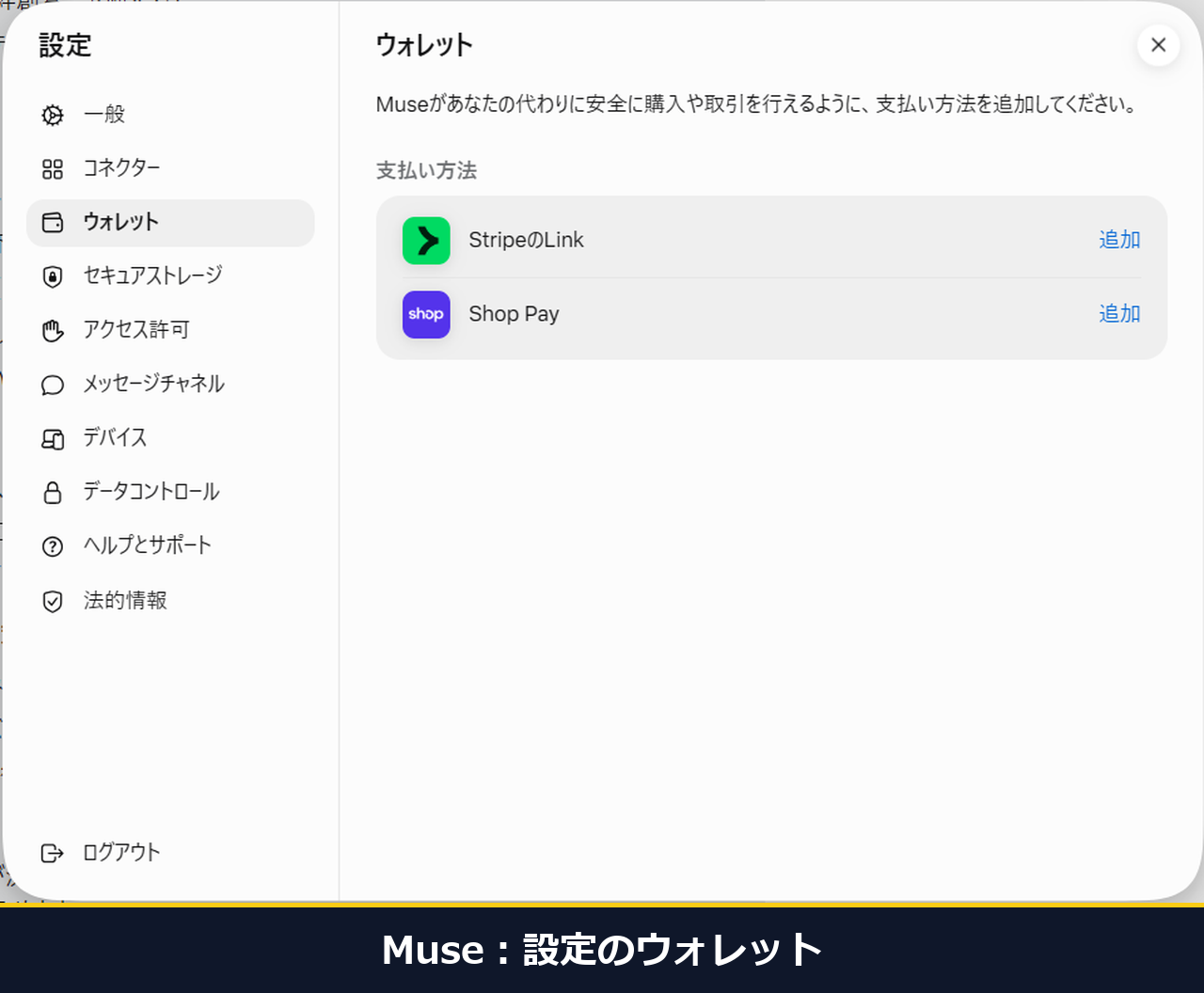Screen dimensions: 1204x993
Task: Open データコントロール settings
Action: [170, 492]
